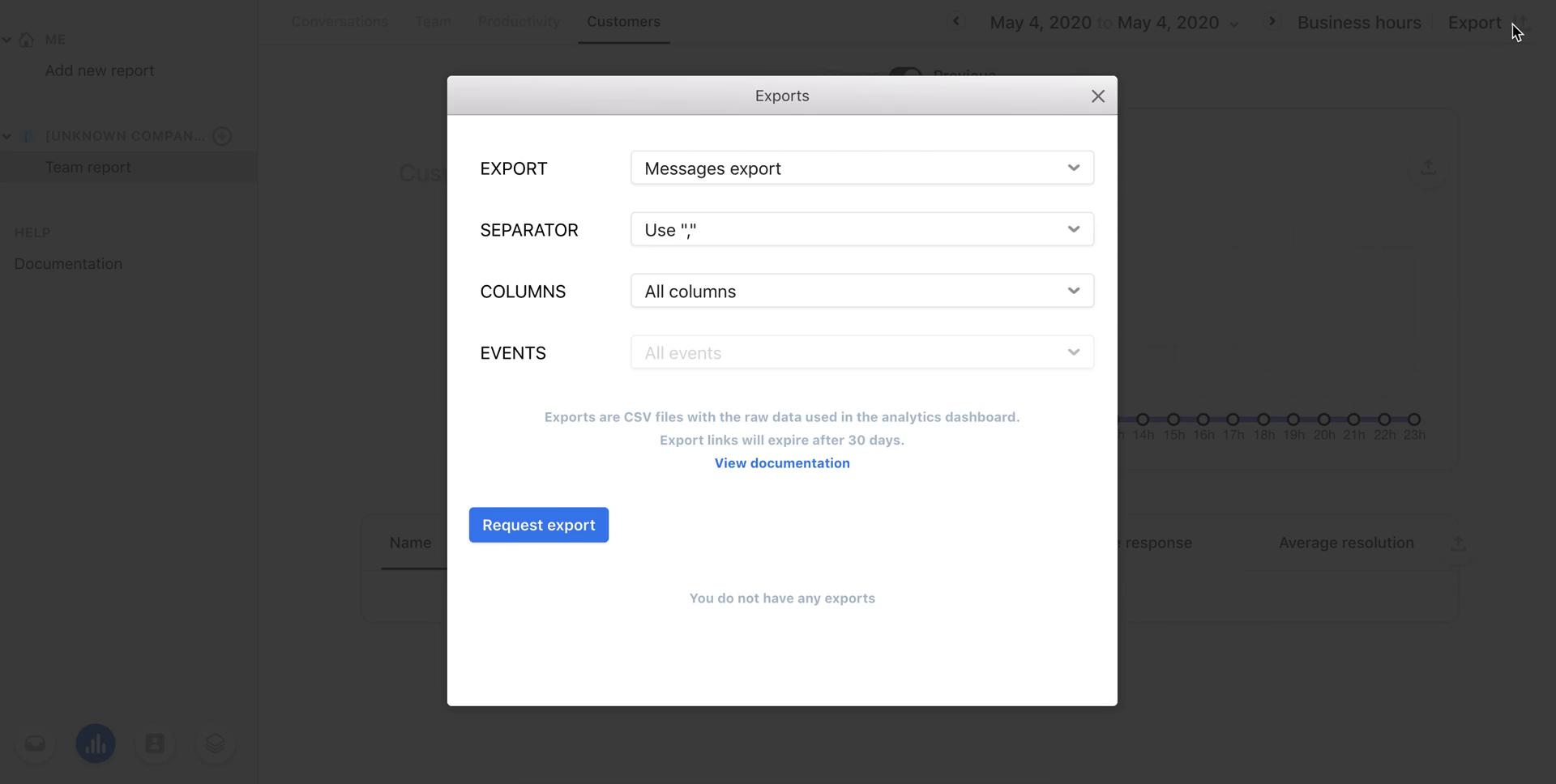Open the EVENTS dropdown
Viewport: 1556px width, 784px height.
tap(862, 352)
